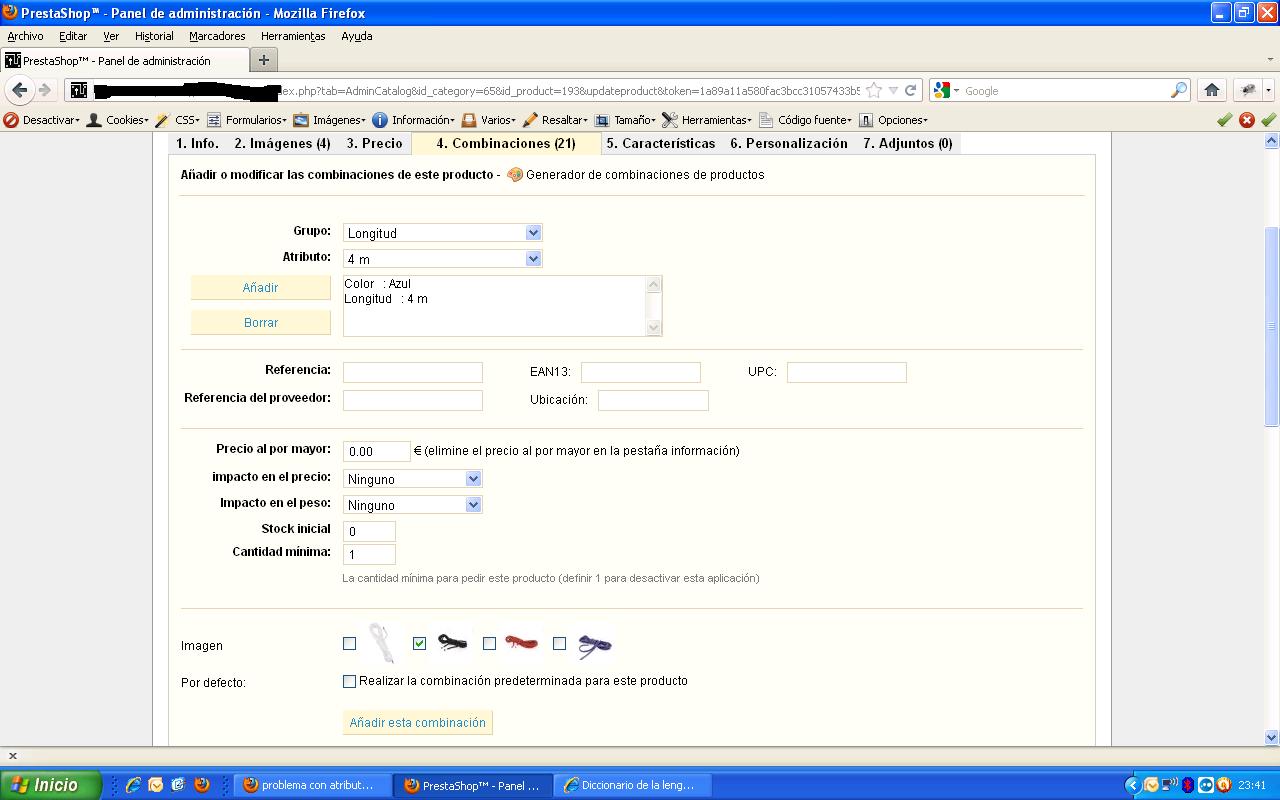This screenshot has width=1280, height=800.
Task: Enable default combination checkbox for this product
Action: tap(349, 681)
